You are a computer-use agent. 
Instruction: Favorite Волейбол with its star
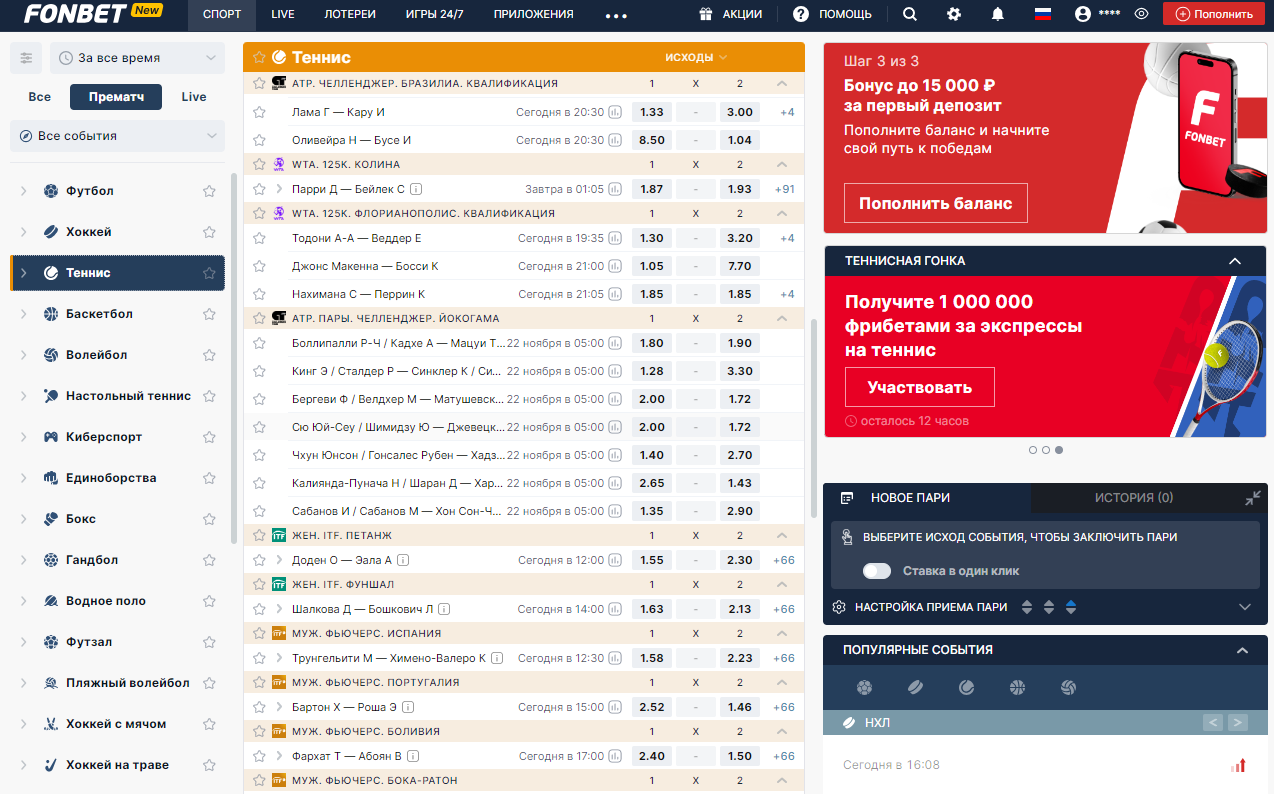point(209,355)
